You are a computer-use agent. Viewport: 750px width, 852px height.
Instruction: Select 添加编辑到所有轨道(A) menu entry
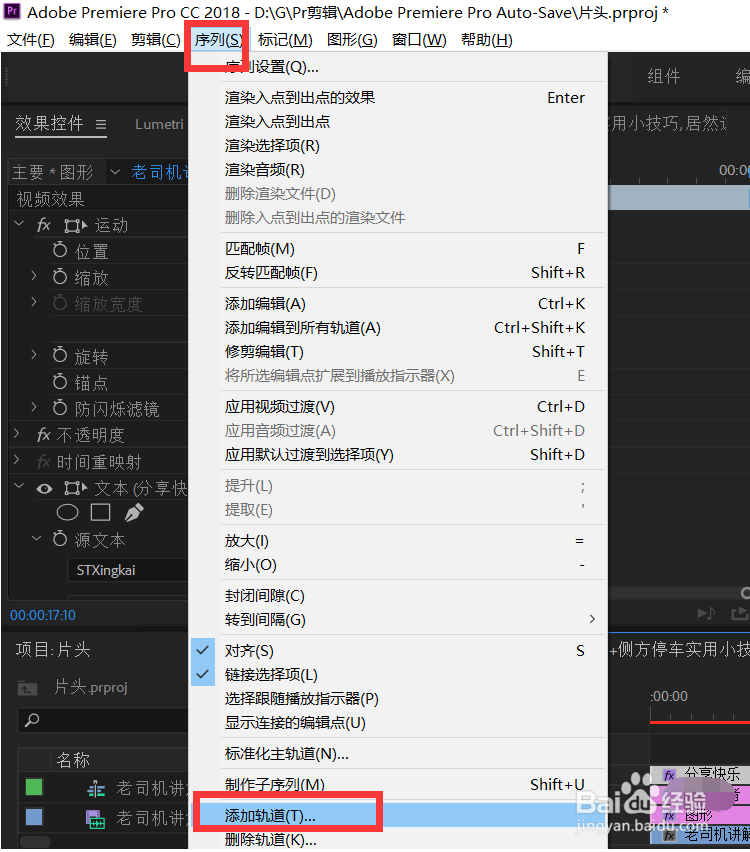pyautogui.click(x=397, y=328)
